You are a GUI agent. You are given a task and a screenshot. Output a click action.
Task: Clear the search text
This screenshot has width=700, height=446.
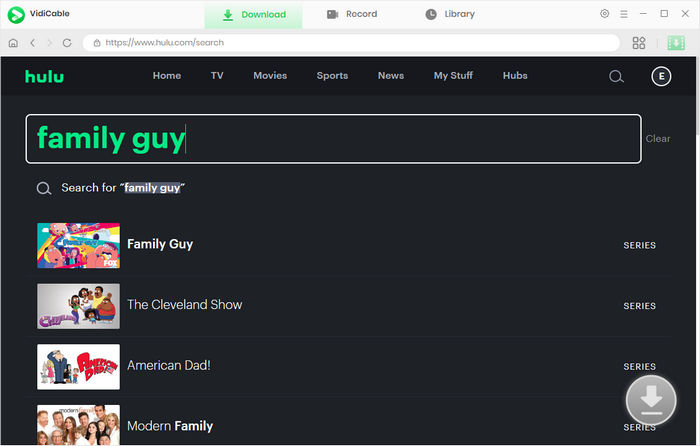(x=658, y=139)
